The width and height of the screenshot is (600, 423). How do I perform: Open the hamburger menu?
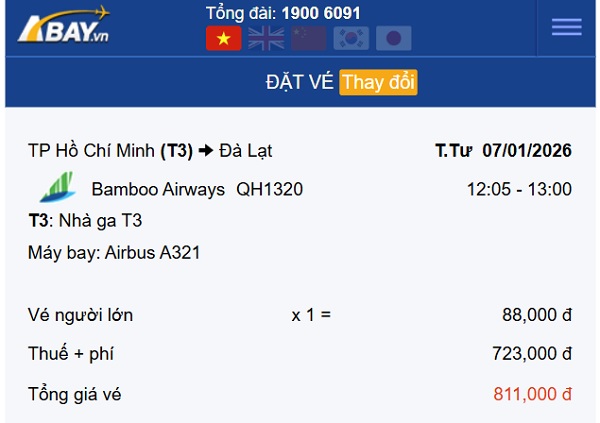tap(566, 28)
